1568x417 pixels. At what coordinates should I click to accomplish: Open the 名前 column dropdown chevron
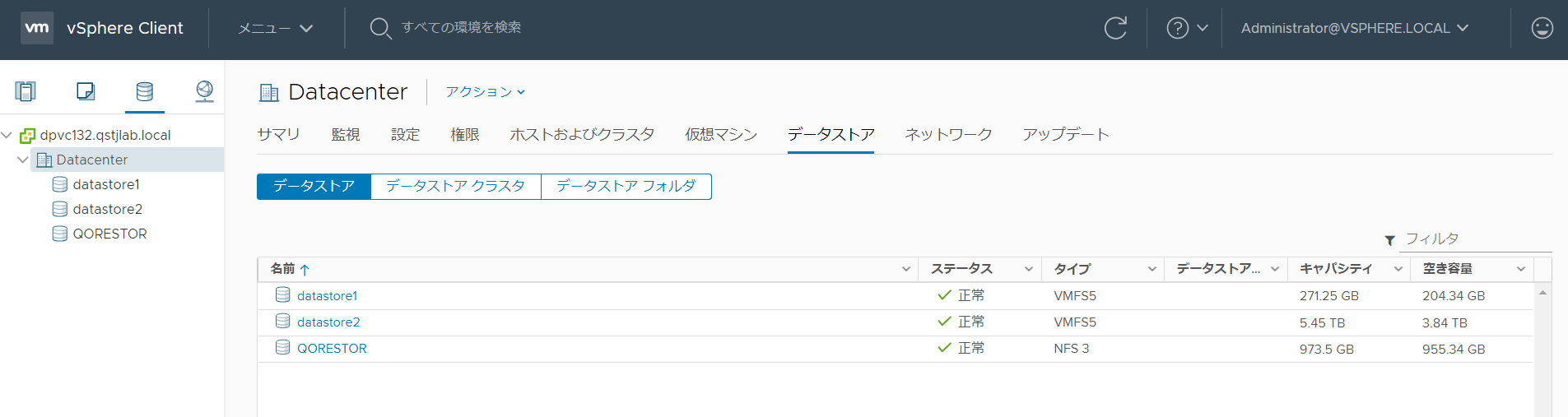click(906, 269)
